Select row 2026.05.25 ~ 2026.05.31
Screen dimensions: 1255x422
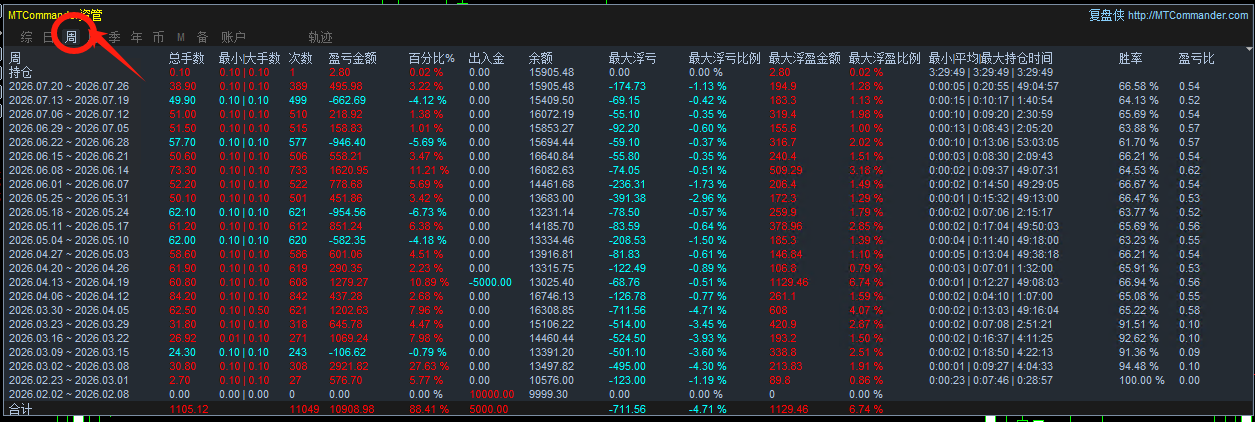(69, 199)
